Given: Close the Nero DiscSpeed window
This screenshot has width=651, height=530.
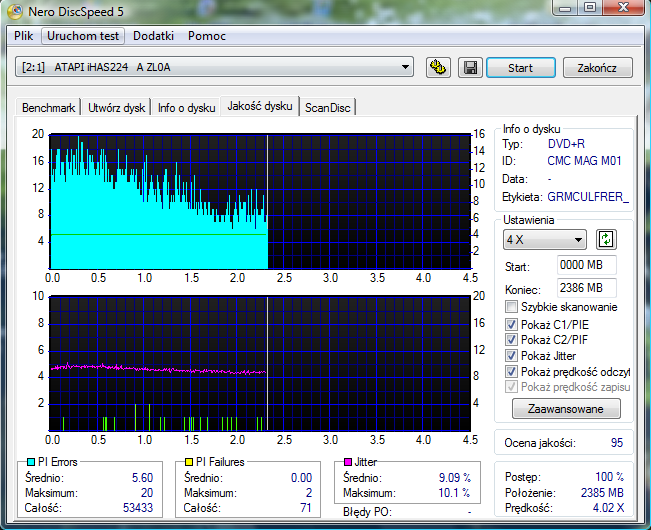Looking at the screenshot, I should click(x=623, y=8).
